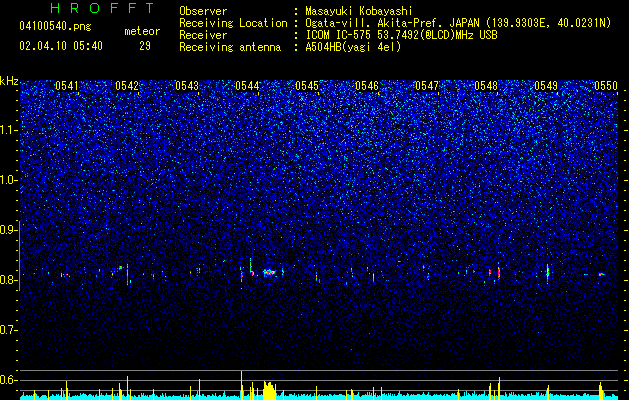Click the 0544 time marker
Viewport: 629px width, 400px height.
[x=247, y=86]
